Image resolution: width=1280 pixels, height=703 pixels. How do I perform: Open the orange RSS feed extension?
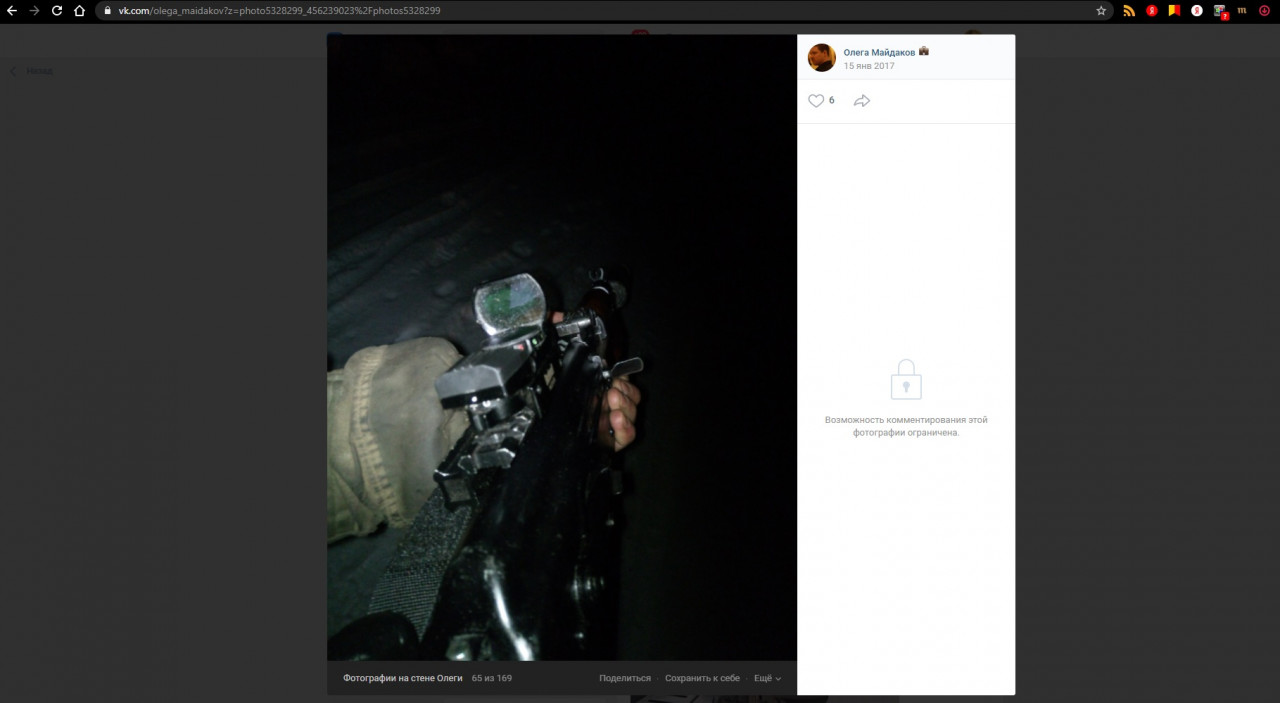pyautogui.click(x=1129, y=11)
